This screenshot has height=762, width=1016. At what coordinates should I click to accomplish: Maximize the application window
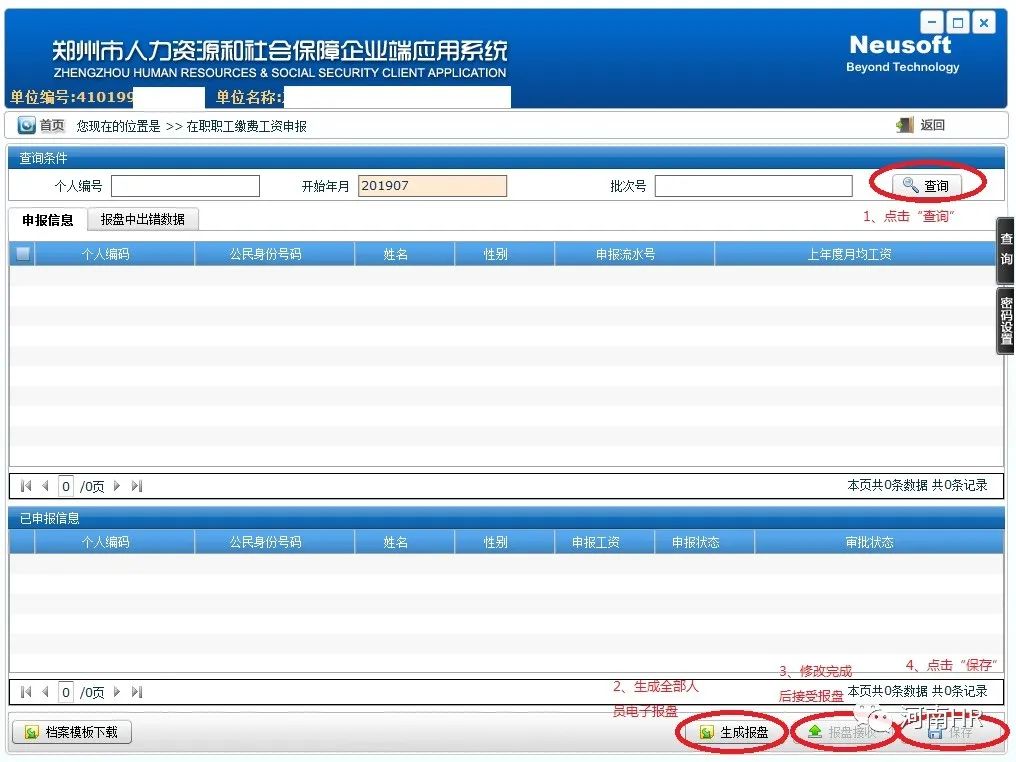pos(958,23)
